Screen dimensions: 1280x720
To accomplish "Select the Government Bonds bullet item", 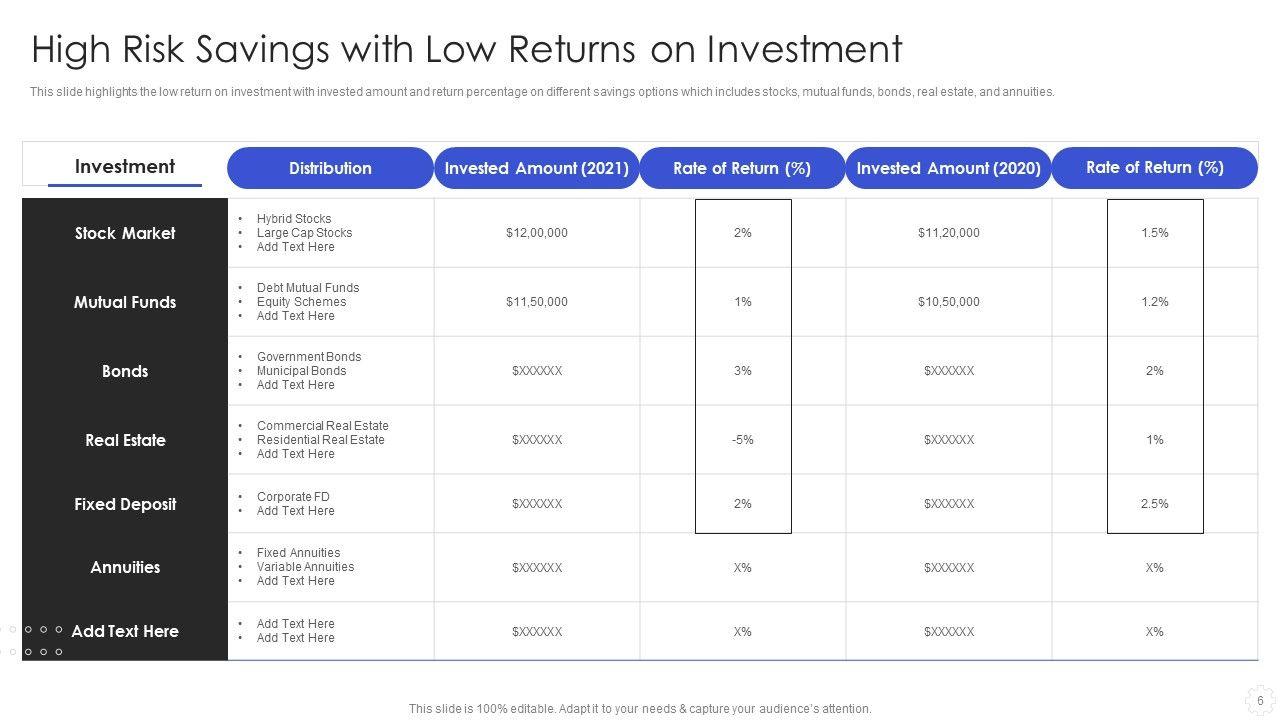I will pos(309,357).
